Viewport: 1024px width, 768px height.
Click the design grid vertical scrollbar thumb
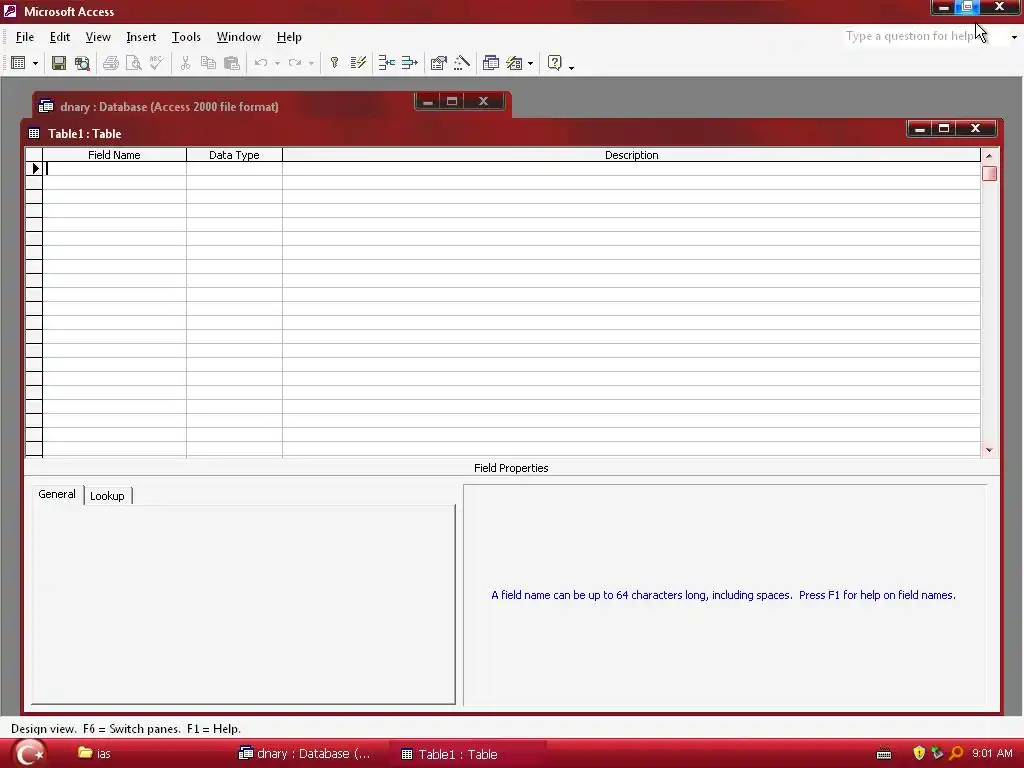pyautogui.click(x=989, y=173)
